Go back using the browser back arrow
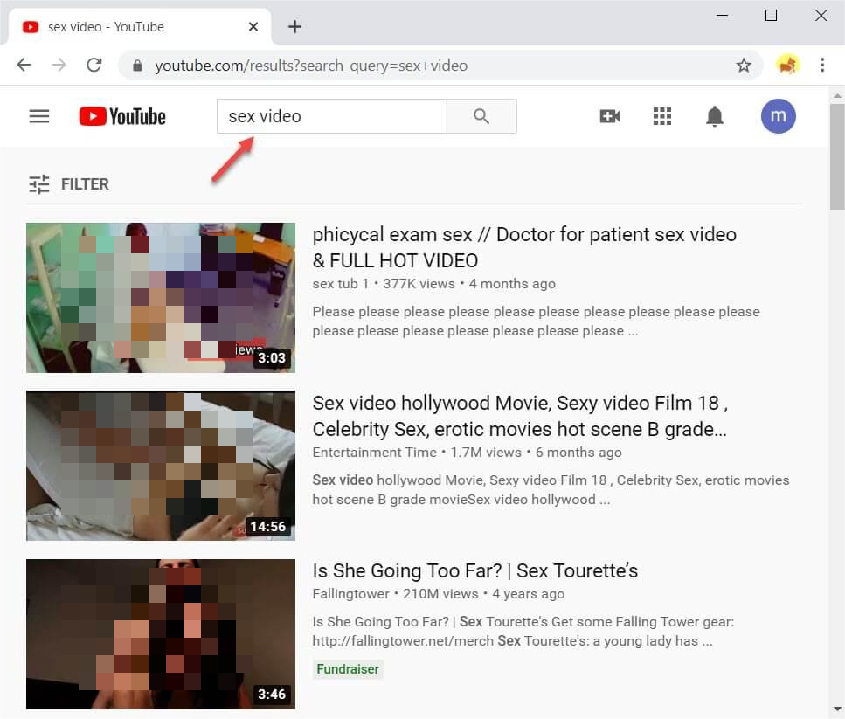Viewport: 845px width, 719px height. point(24,65)
